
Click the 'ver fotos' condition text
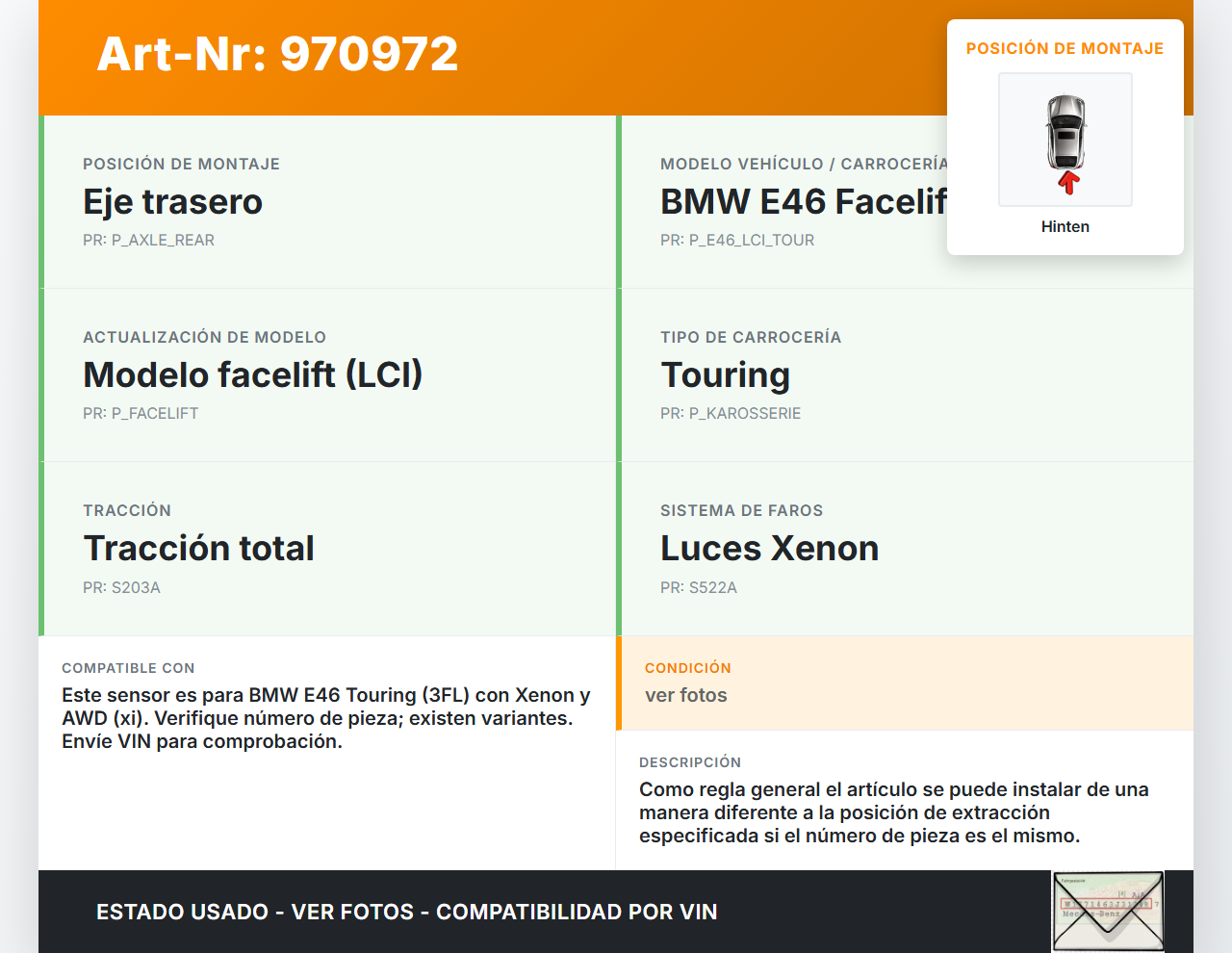coord(686,695)
